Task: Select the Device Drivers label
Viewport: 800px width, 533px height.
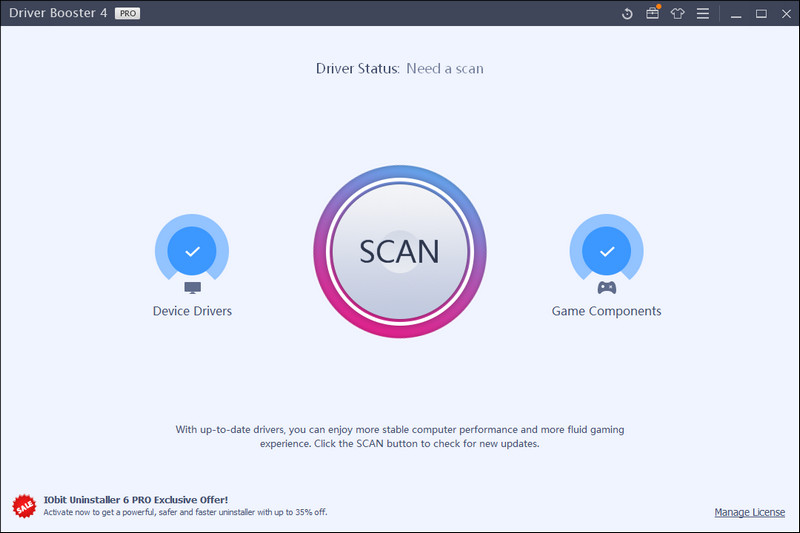Action: point(192,311)
